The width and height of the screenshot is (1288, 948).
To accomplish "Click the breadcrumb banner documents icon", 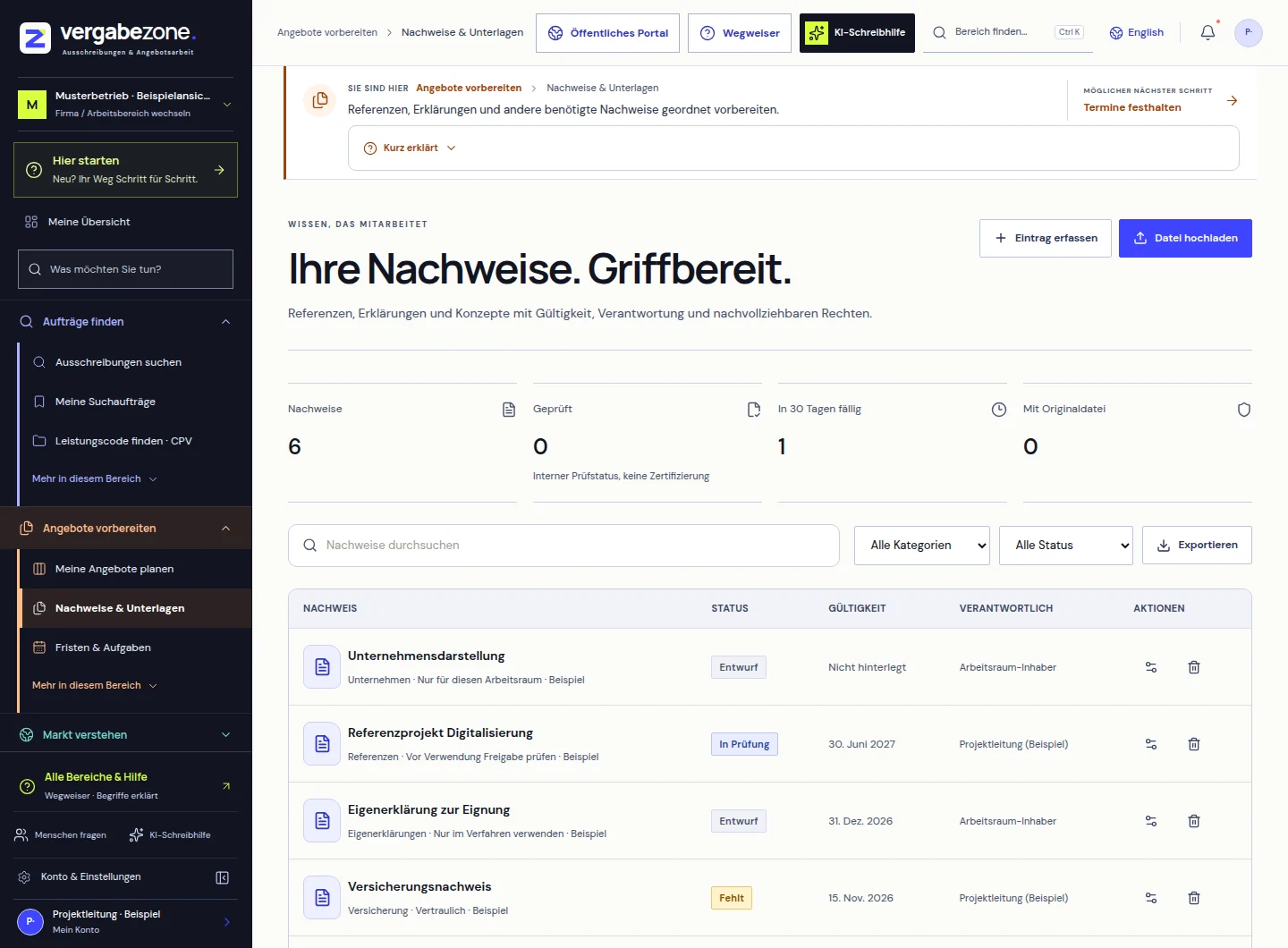I will point(319,100).
